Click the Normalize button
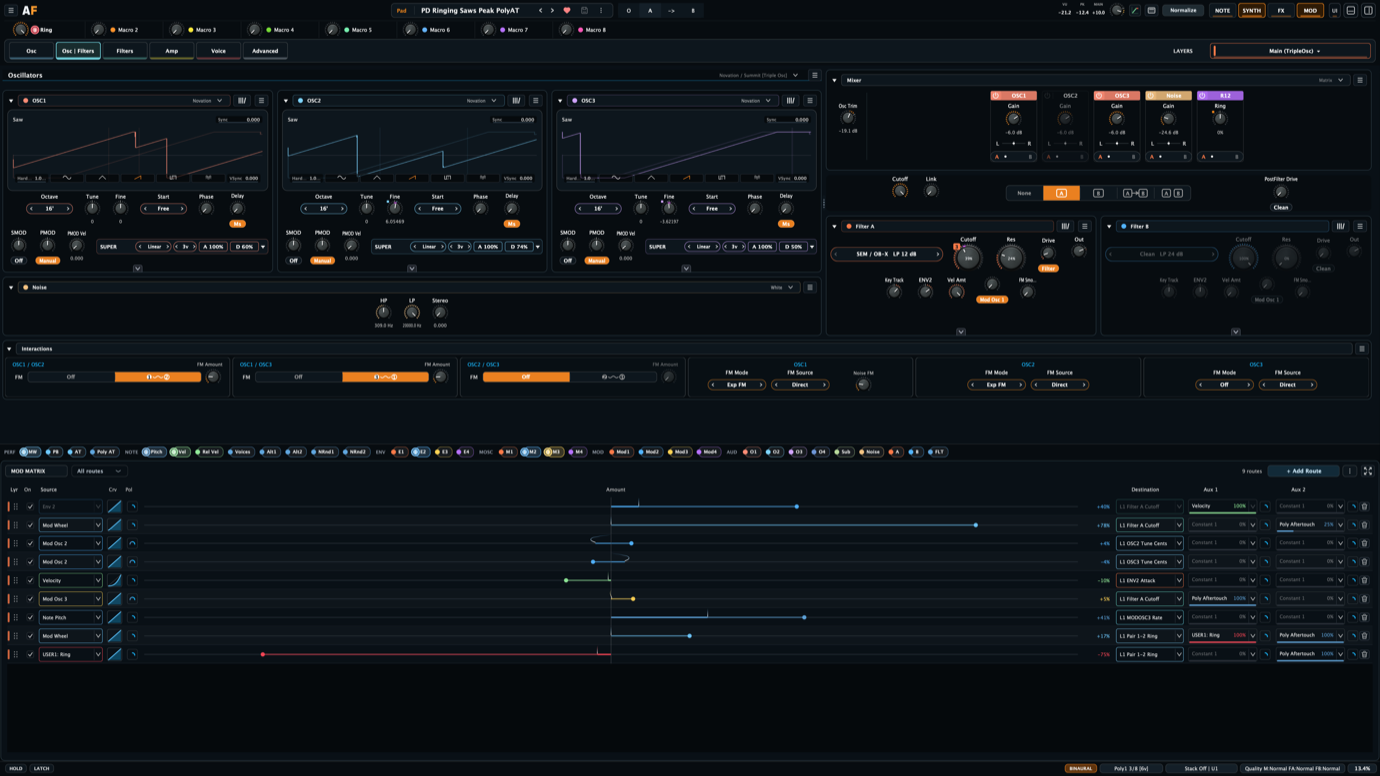The width and height of the screenshot is (1380, 776). [x=1183, y=11]
